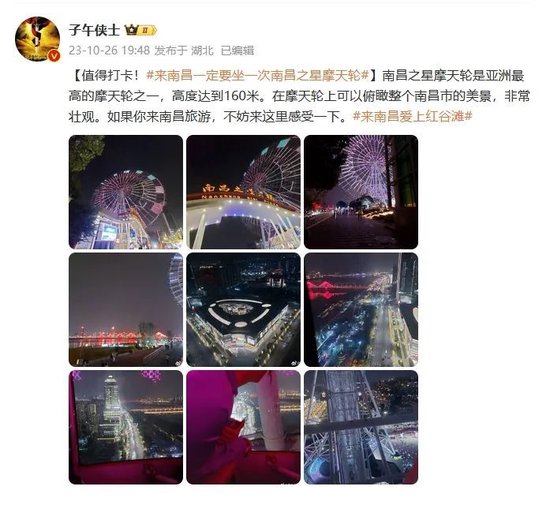Open the profile avatar of 子午侠士
This screenshot has width=550, height=505.
click(x=38, y=39)
